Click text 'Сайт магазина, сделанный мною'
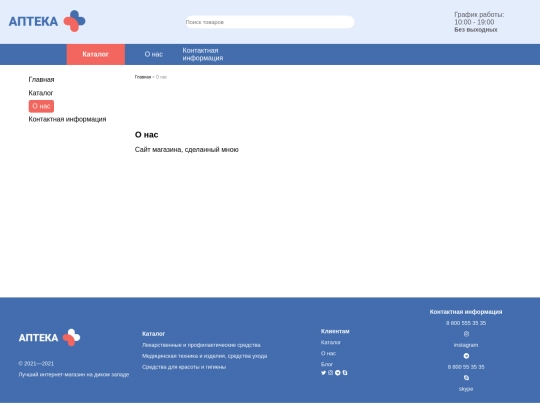This screenshot has height=405, width=540. 187,150
